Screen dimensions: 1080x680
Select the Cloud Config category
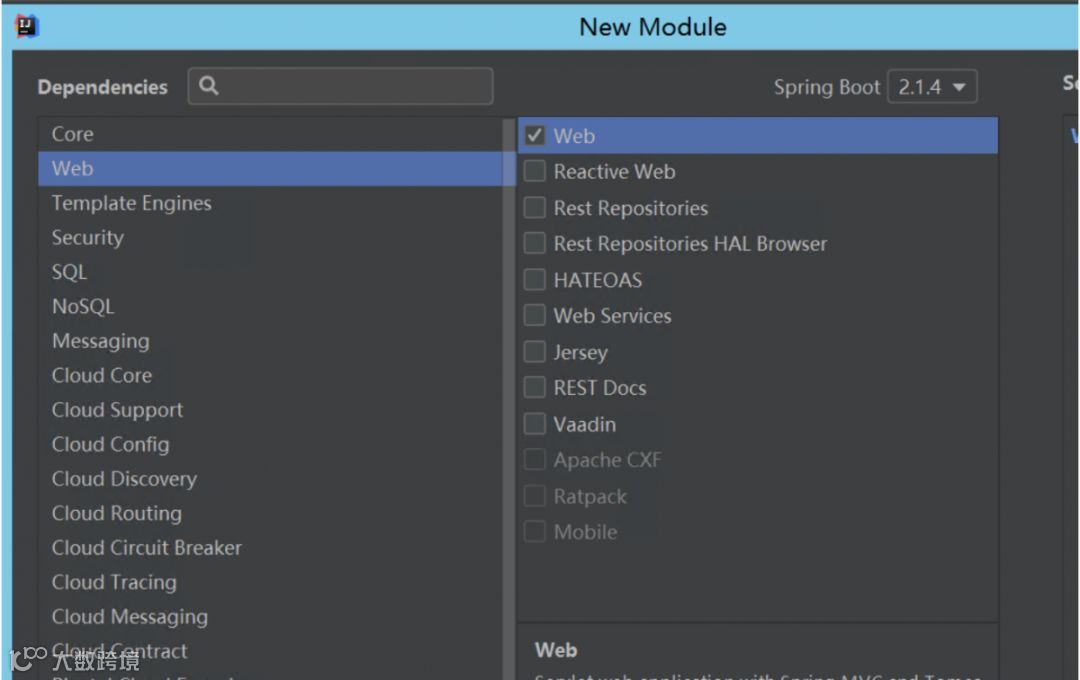(271, 444)
